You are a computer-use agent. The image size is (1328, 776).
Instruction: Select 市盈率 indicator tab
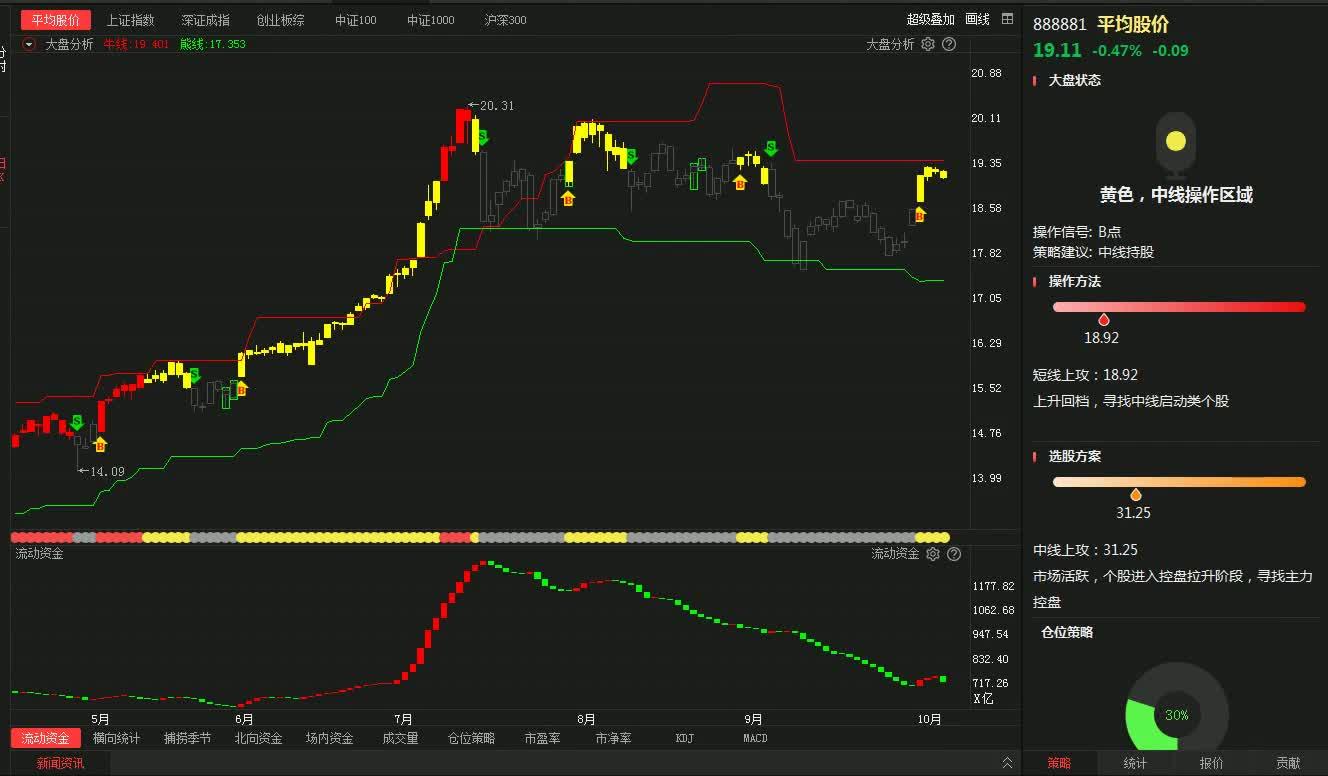click(542, 738)
